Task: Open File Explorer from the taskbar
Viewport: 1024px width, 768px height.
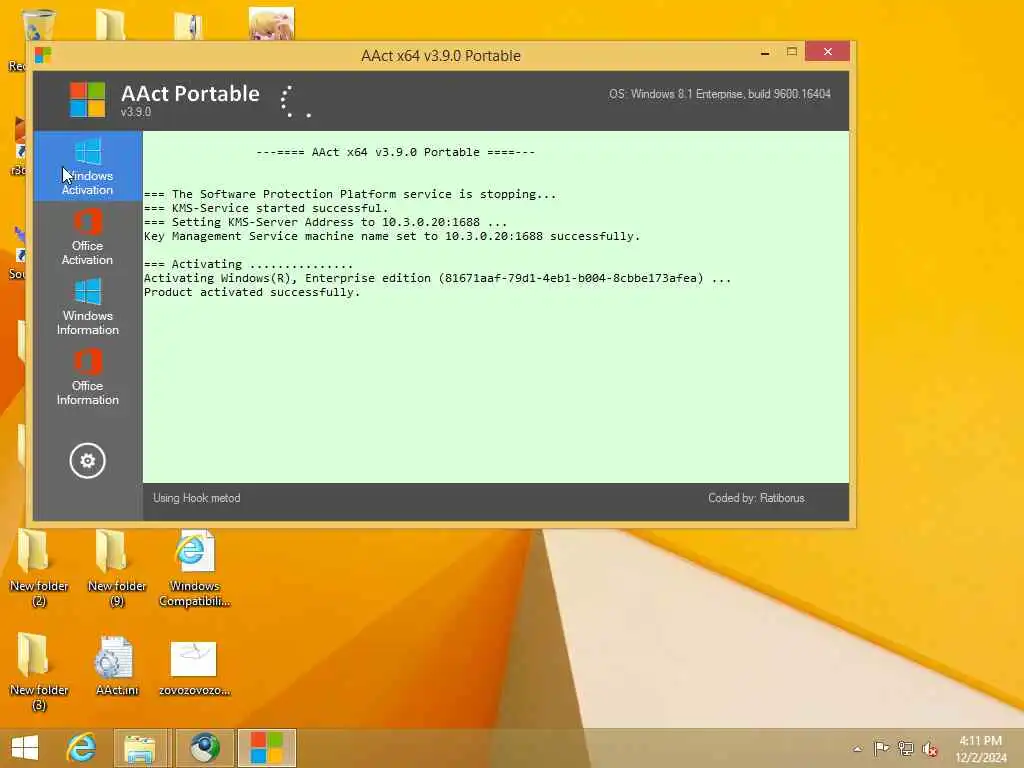Action: (141, 748)
